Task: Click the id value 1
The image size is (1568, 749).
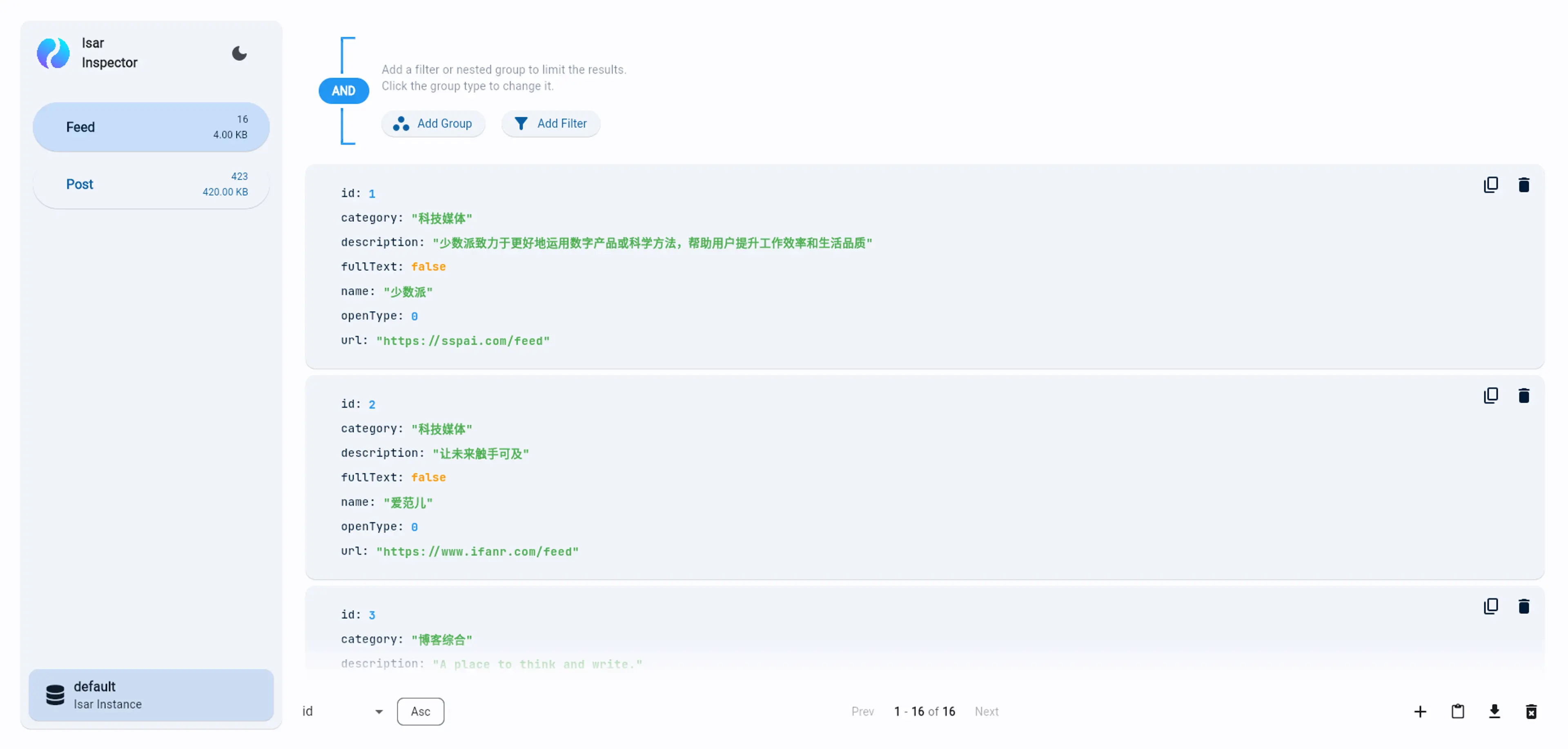Action: coord(372,194)
